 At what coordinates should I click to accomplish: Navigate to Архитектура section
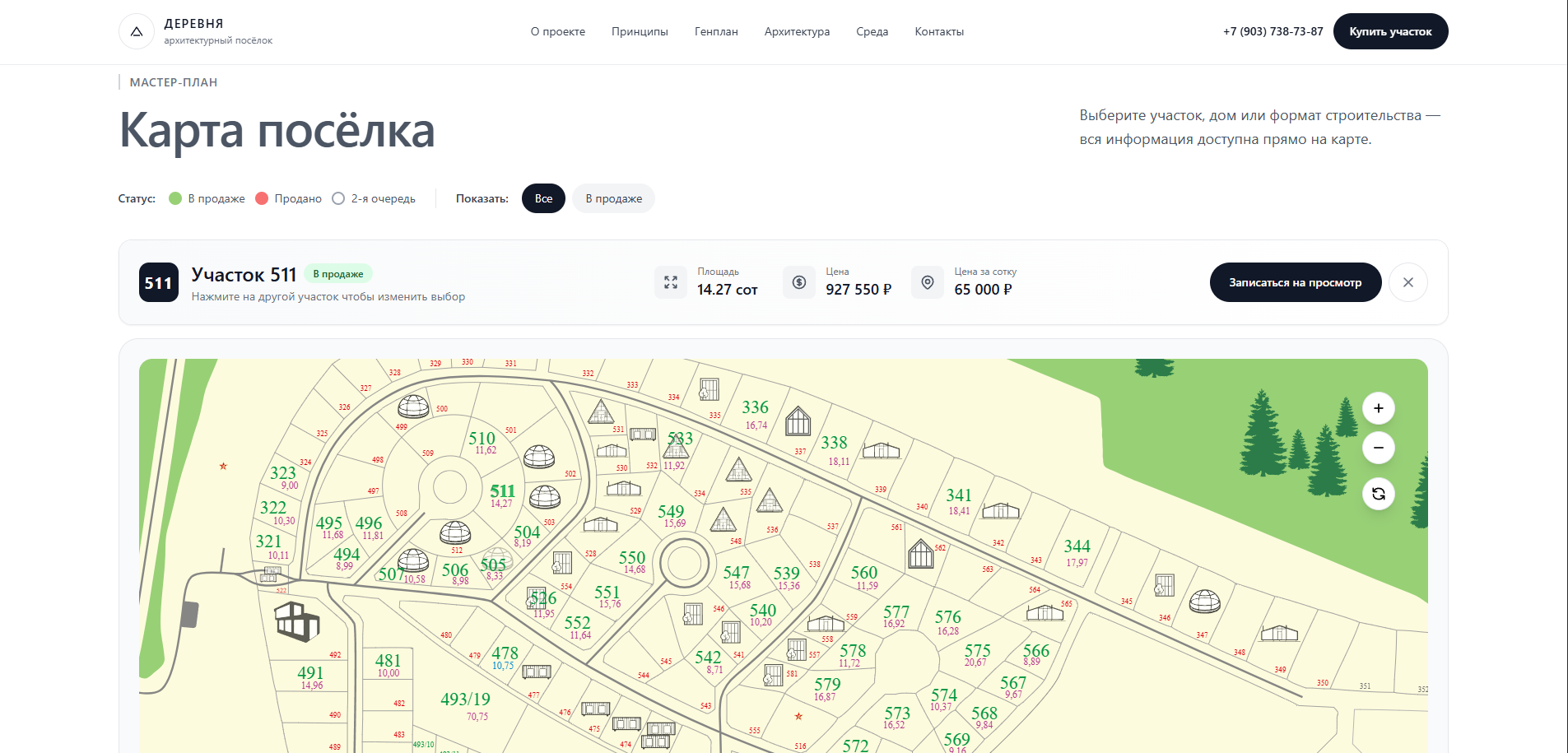point(797,31)
